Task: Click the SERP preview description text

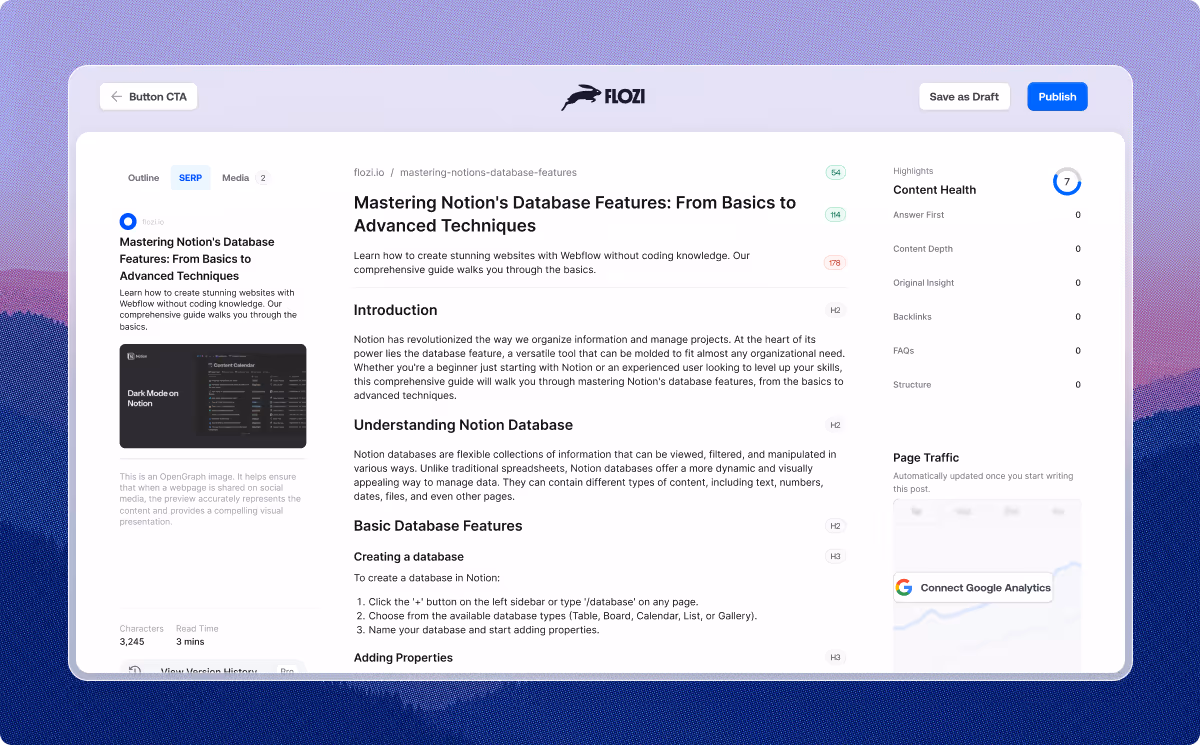Action: (x=208, y=310)
